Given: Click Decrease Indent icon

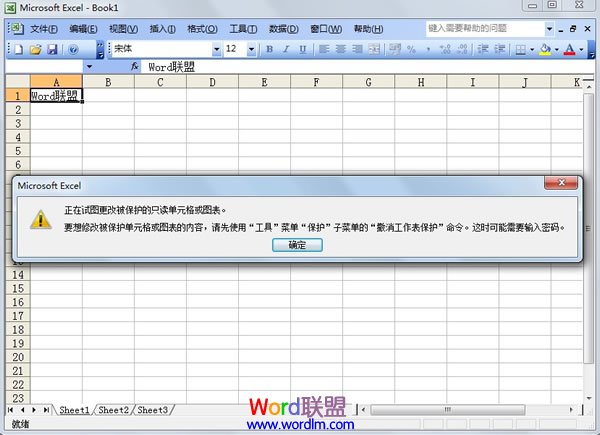Looking at the screenshot, I should [x=483, y=49].
